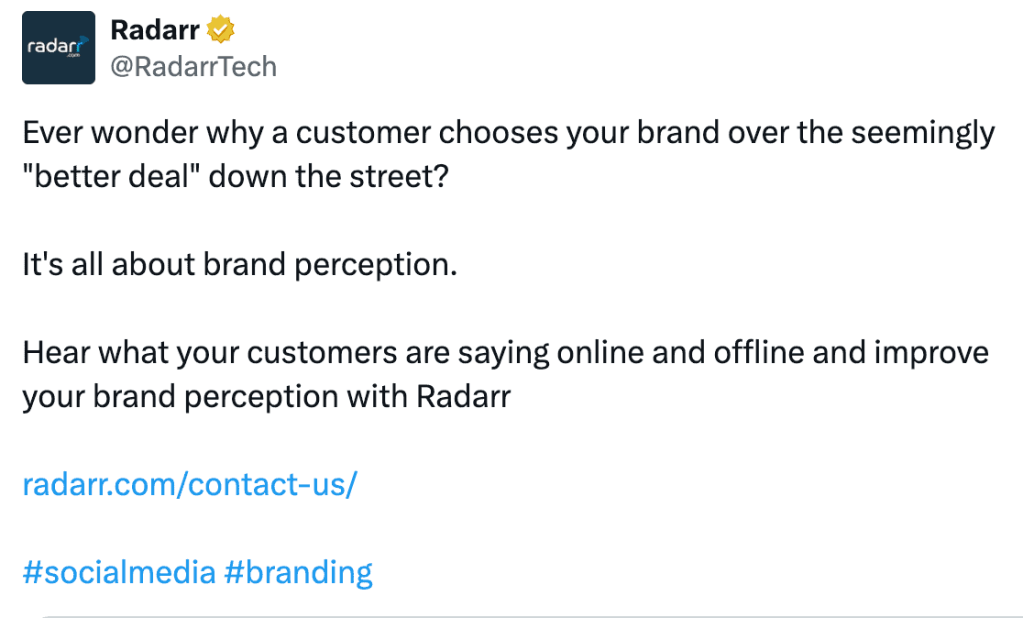Open the Radarr display name
1023x618 pixels.
tap(155, 31)
